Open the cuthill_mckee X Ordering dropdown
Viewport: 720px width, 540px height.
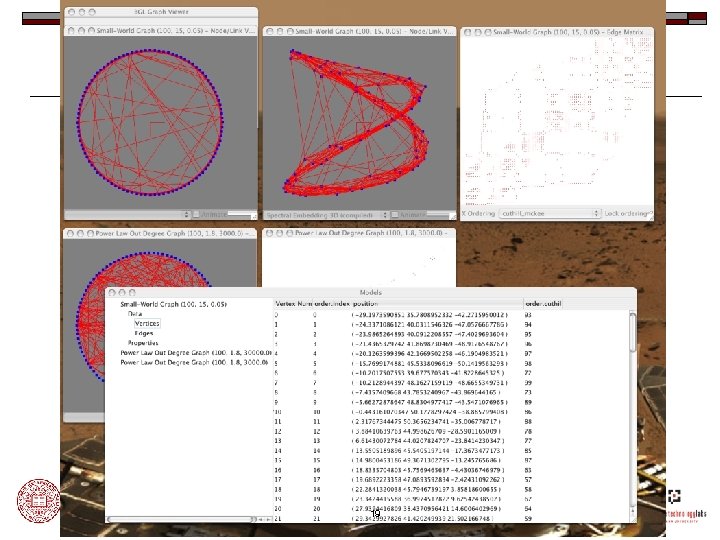pos(549,214)
